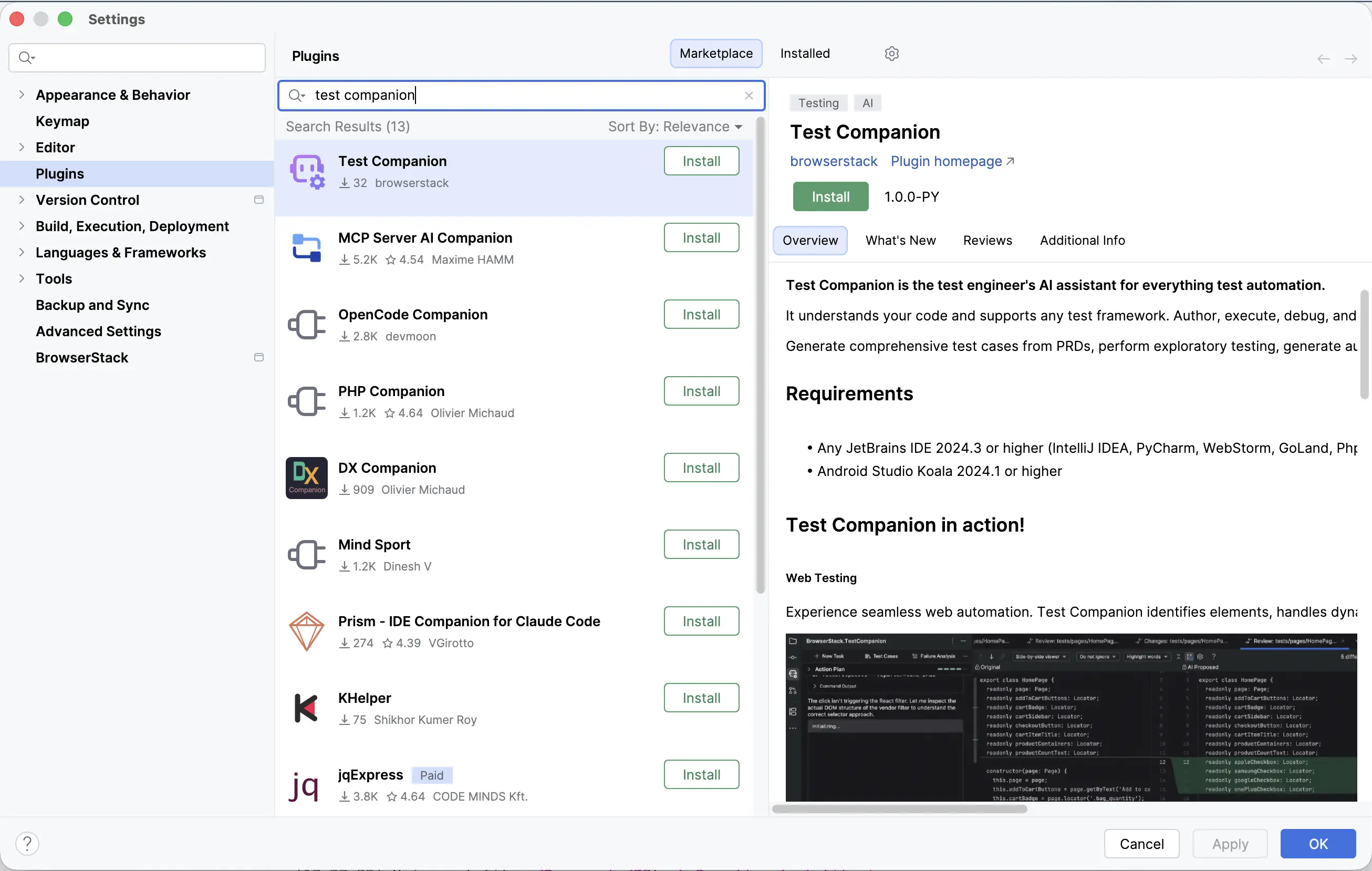Install Mind Sport plugin
1372x871 pixels.
point(701,545)
